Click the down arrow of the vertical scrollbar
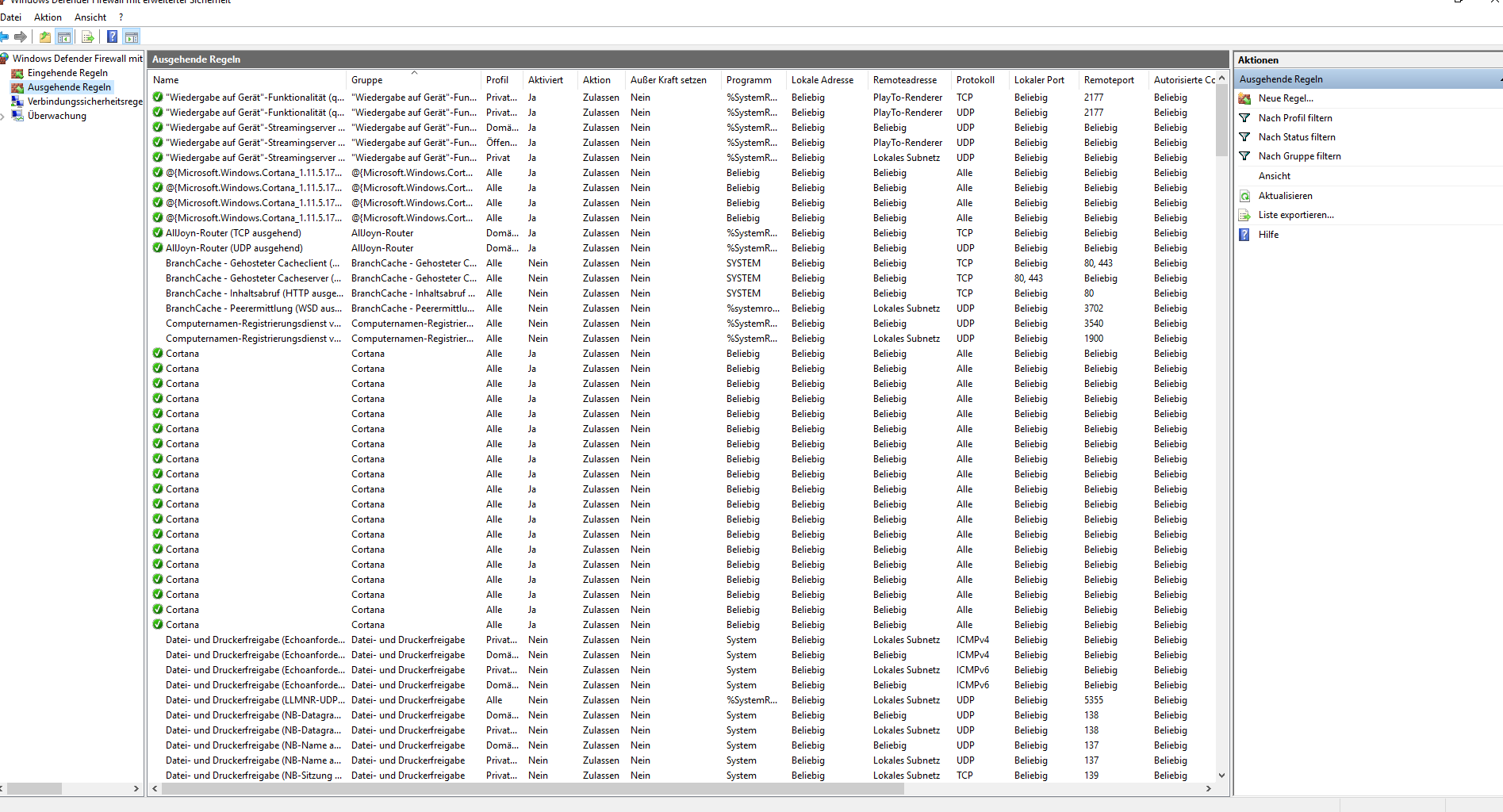 point(1221,776)
